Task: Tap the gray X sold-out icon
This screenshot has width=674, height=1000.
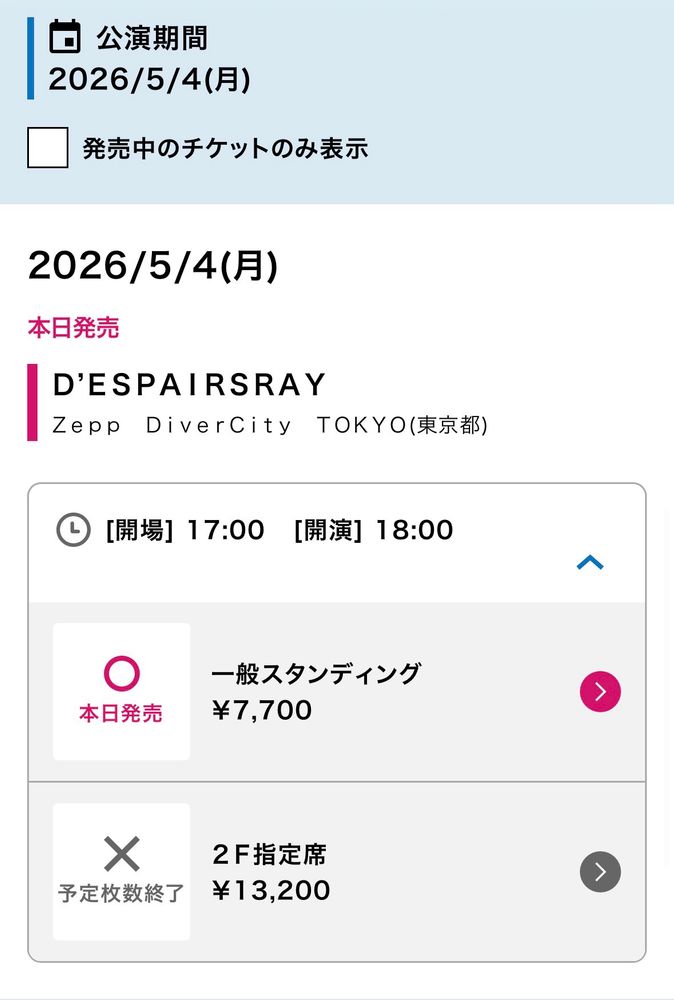Action: click(121, 854)
